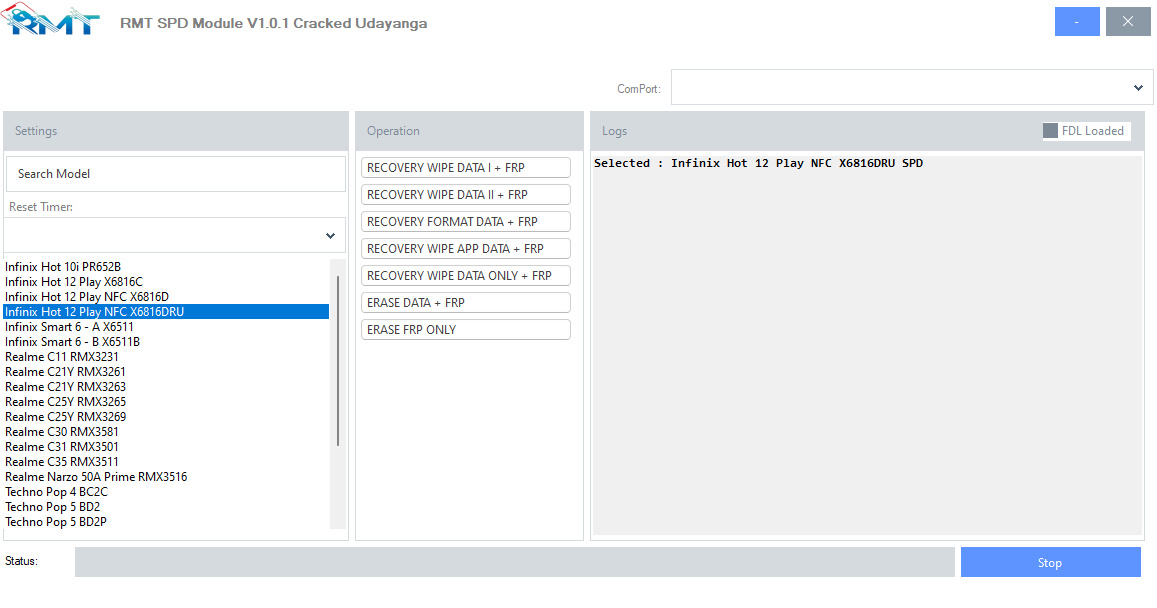Select Techno Pop 5 BD2P model
The width and height of the screenshot is (1157, 608).
point(166,522)
